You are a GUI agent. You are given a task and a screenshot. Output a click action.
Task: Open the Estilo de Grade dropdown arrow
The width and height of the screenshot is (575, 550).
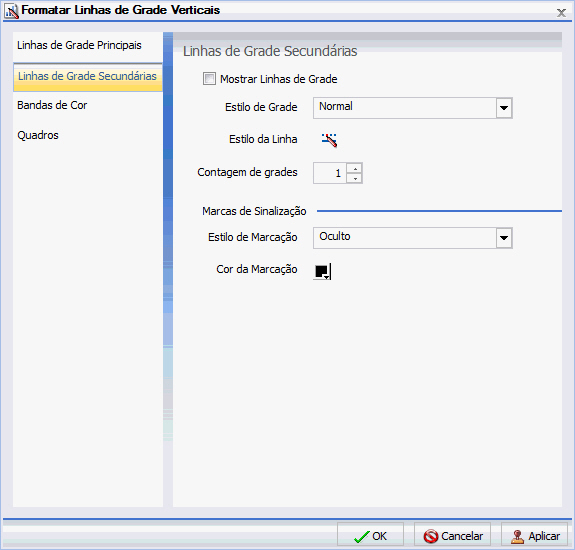[504, 108]
